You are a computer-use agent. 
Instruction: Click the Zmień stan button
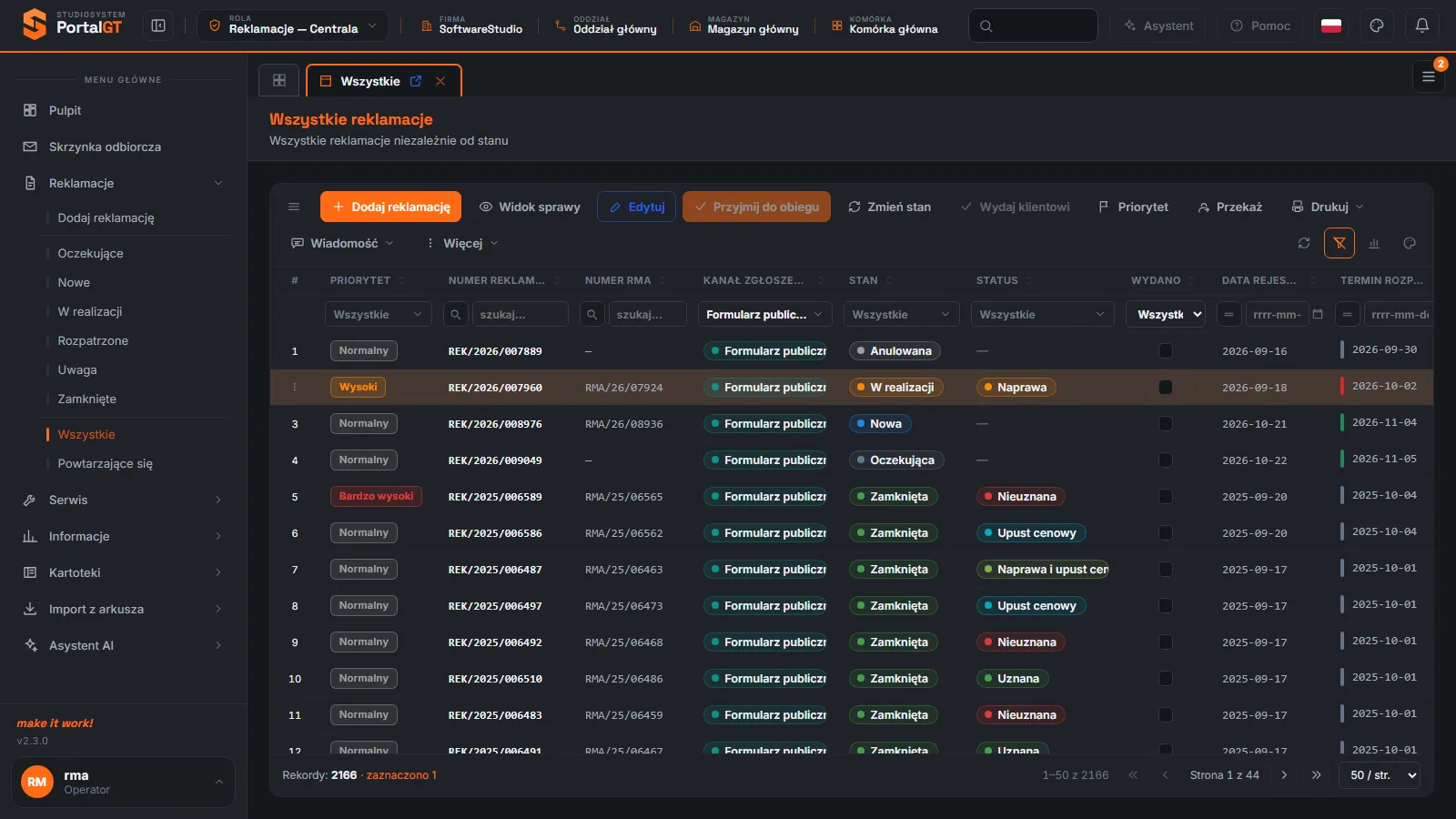point(889,207)
